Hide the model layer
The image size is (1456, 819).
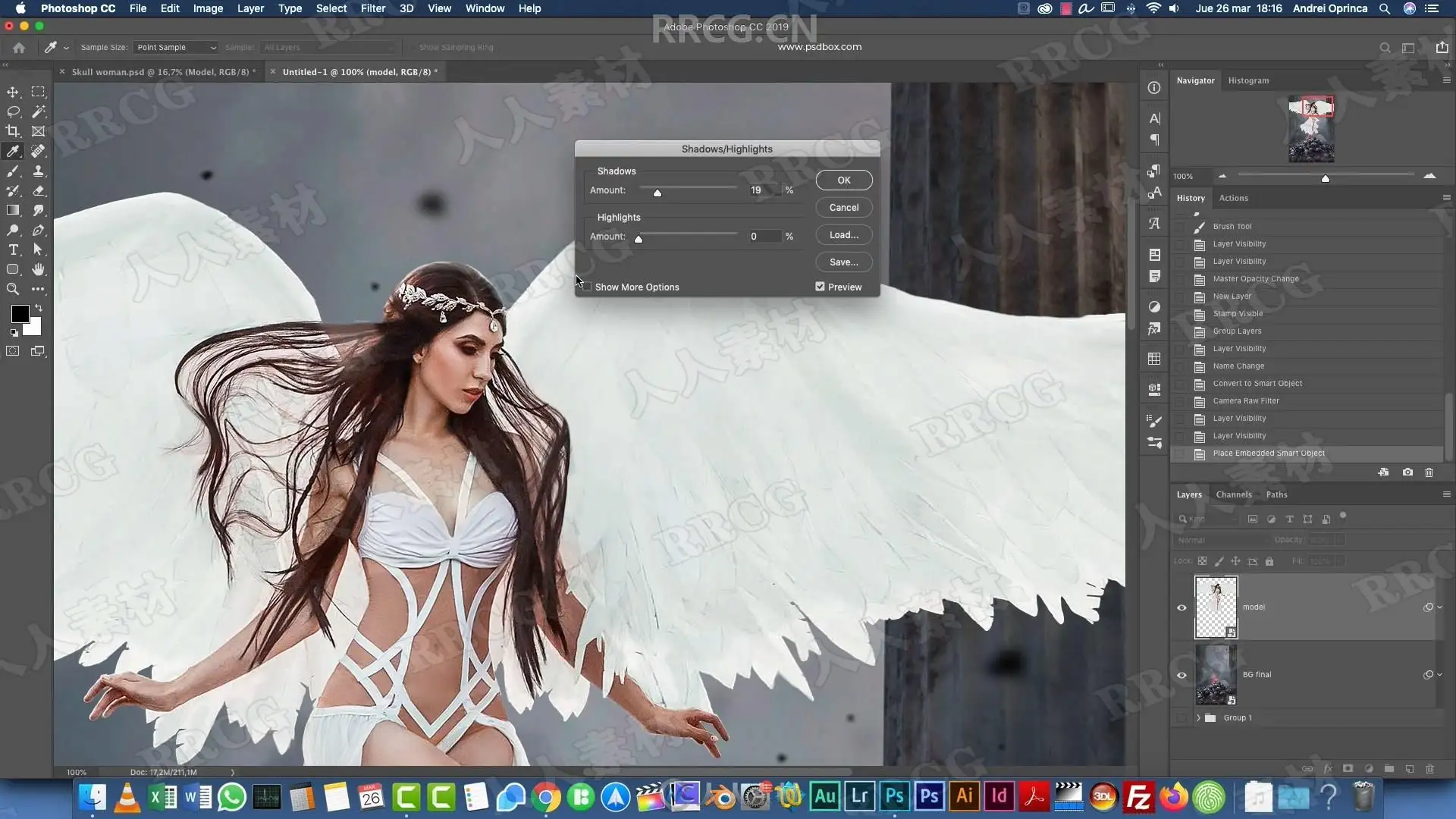pos(1181,607)
